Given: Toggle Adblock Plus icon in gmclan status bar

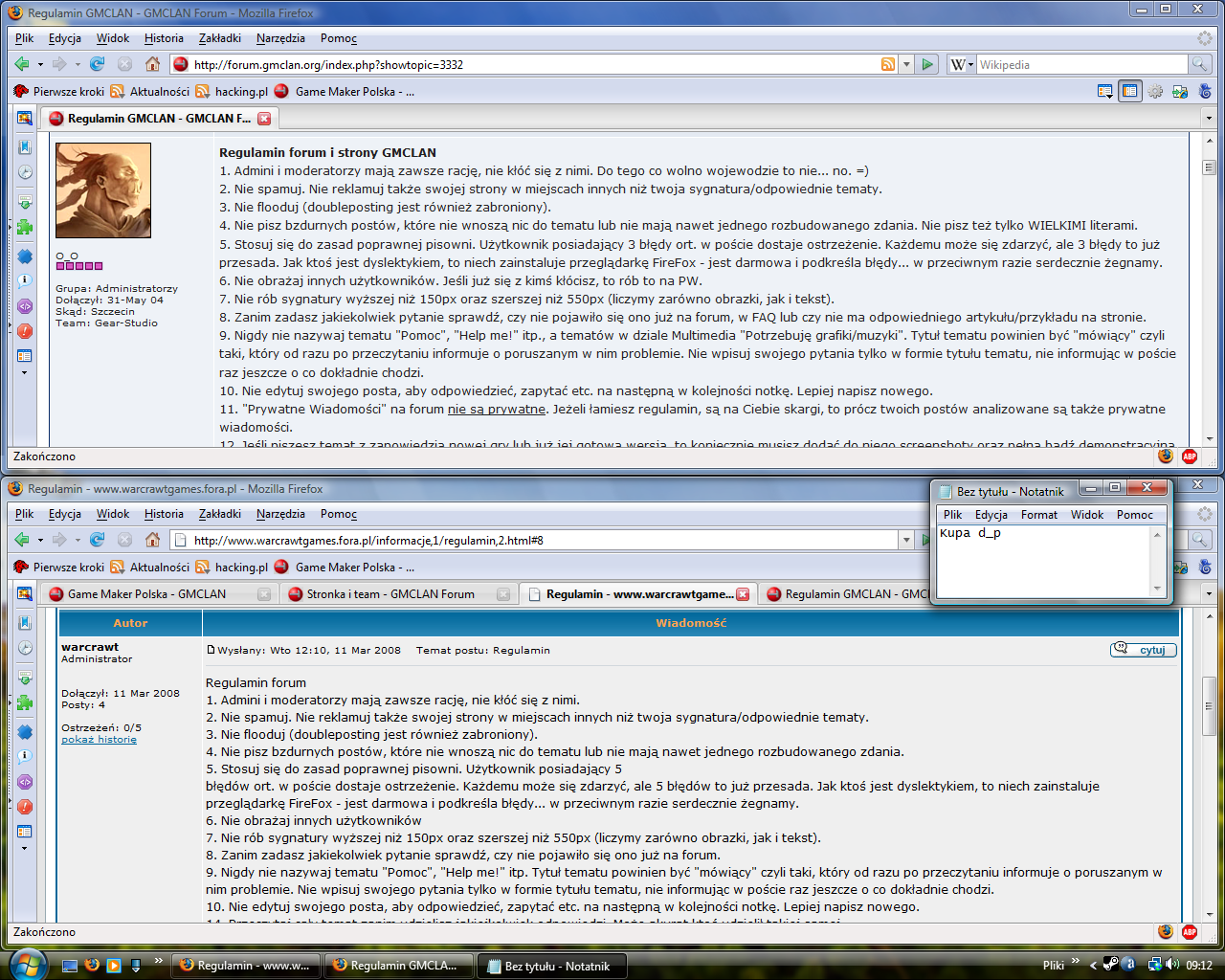Looking at the screenshot, I should 1190,457.
